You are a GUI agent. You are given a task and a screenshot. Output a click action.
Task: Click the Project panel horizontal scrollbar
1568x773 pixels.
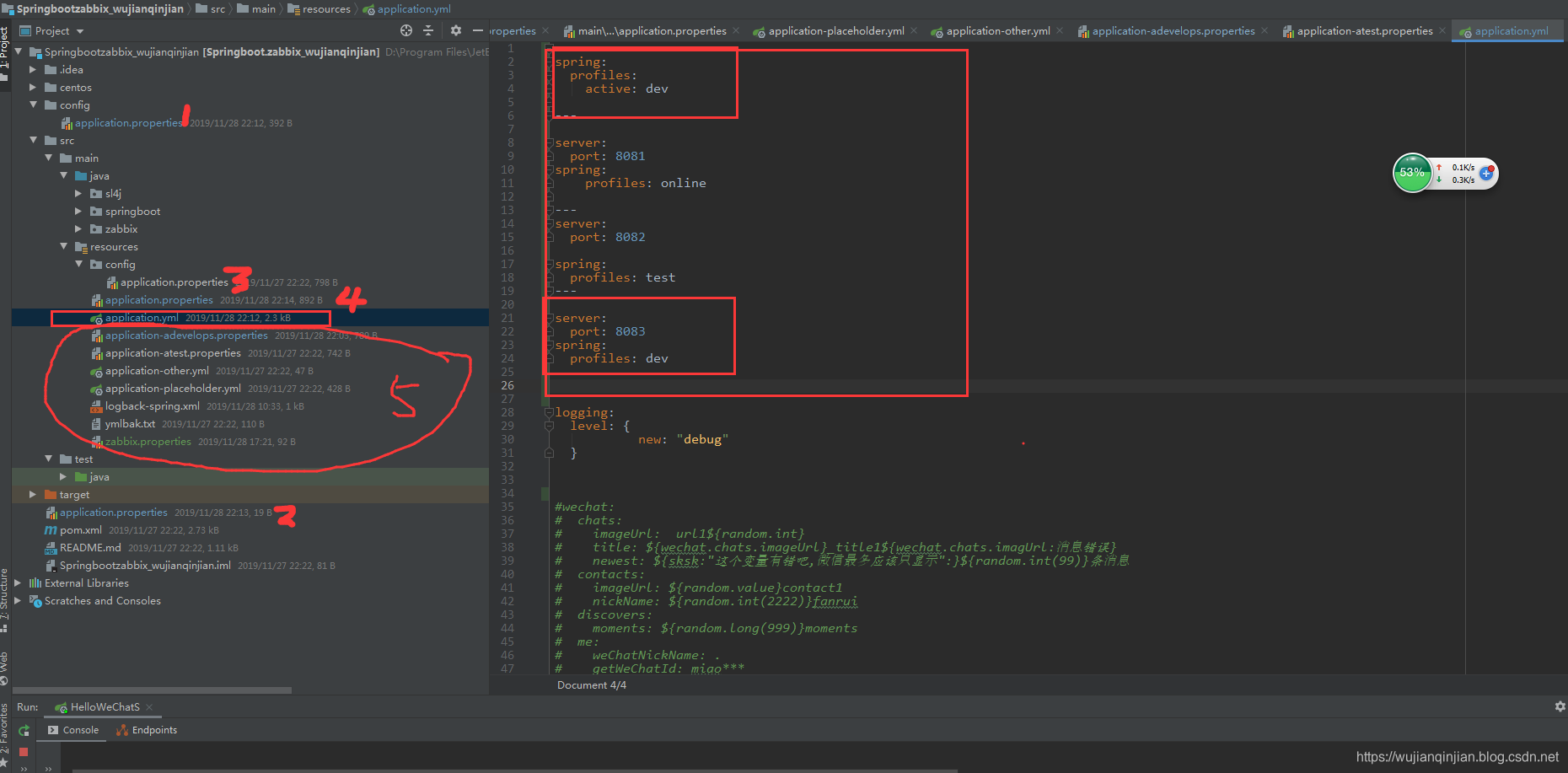(152, 690)
